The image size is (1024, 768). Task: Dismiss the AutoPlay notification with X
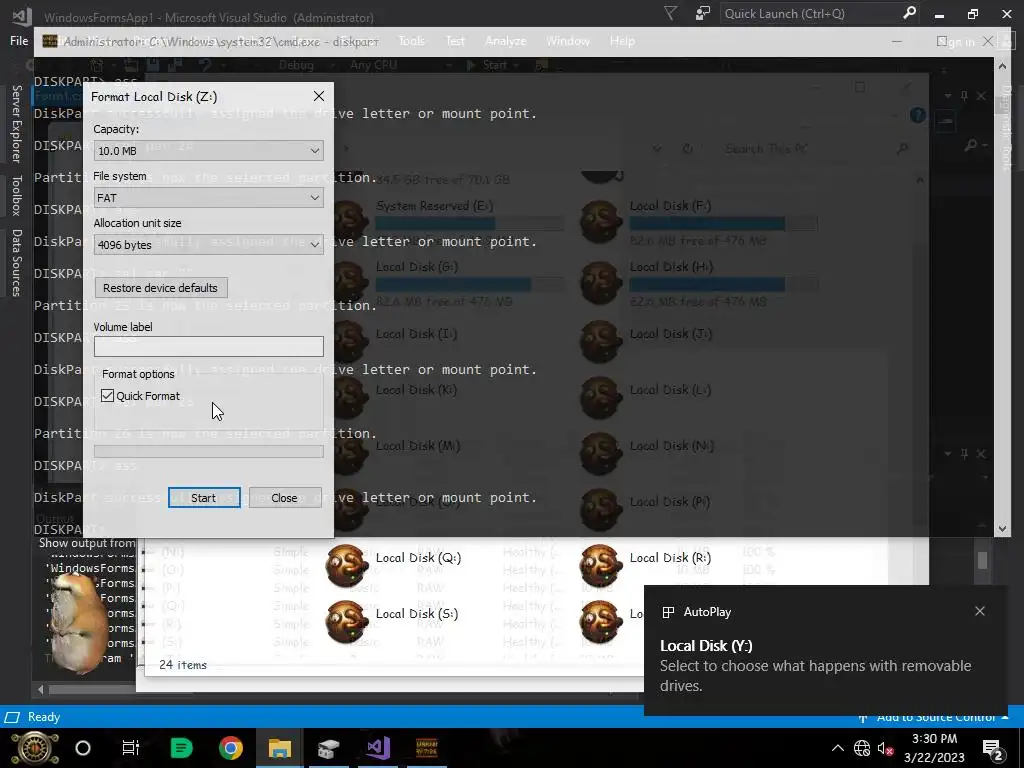[x=980, y=611]
